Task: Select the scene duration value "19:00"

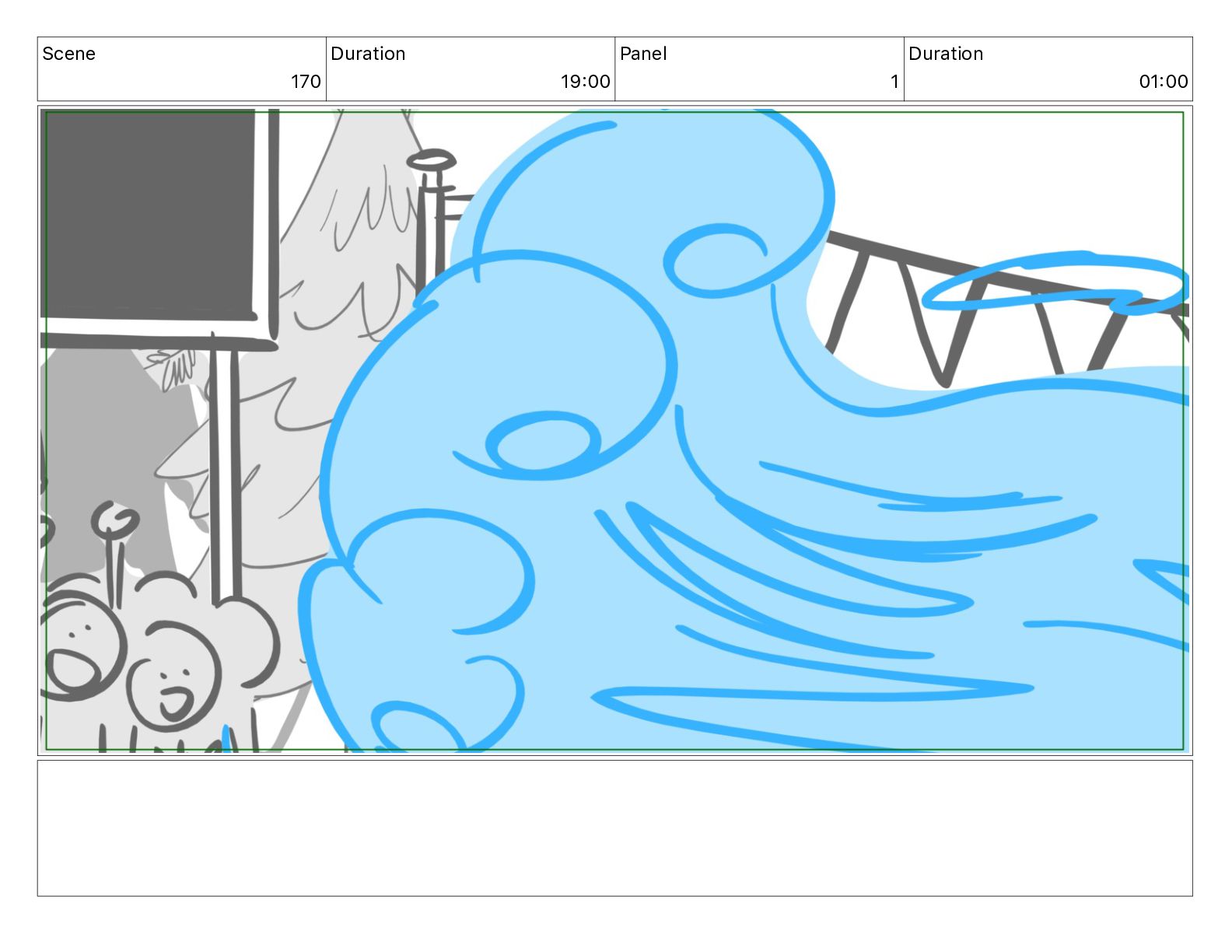Action: [585, 82]
